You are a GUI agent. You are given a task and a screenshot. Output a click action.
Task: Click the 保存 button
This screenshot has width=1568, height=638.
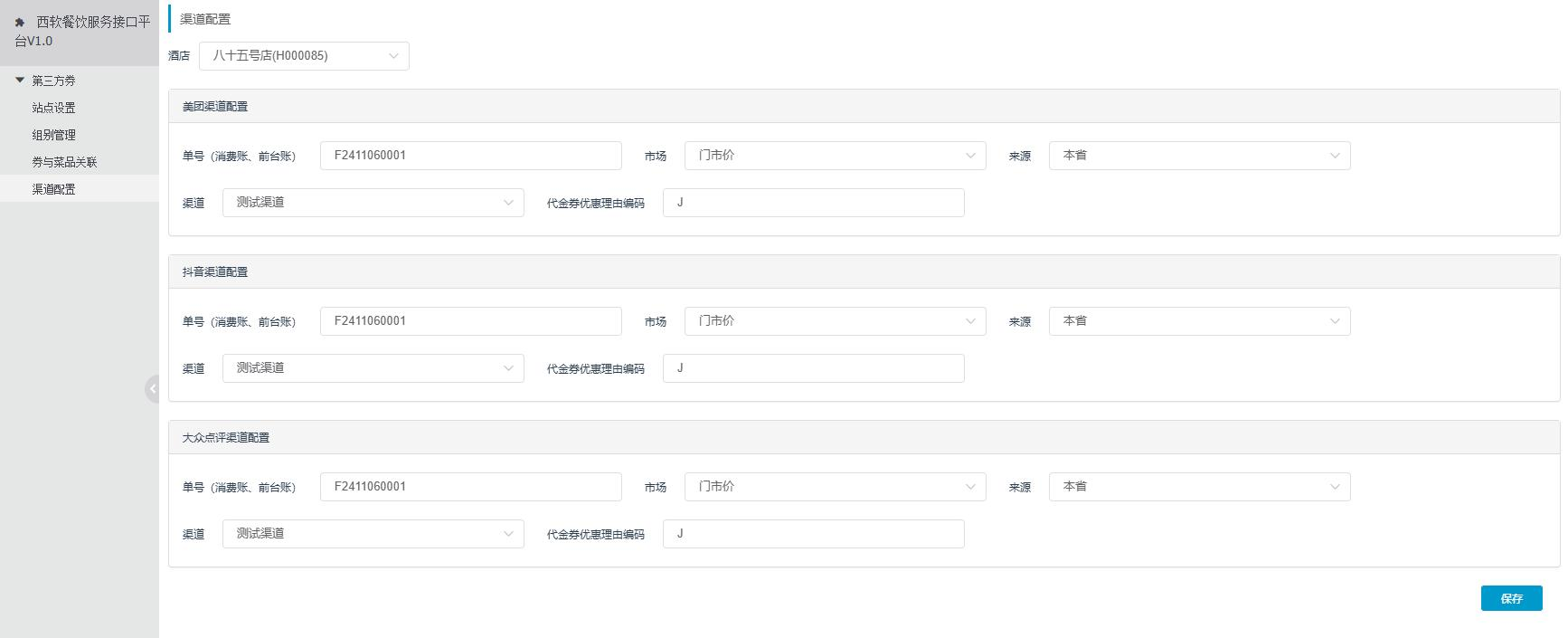[1512, 598]
